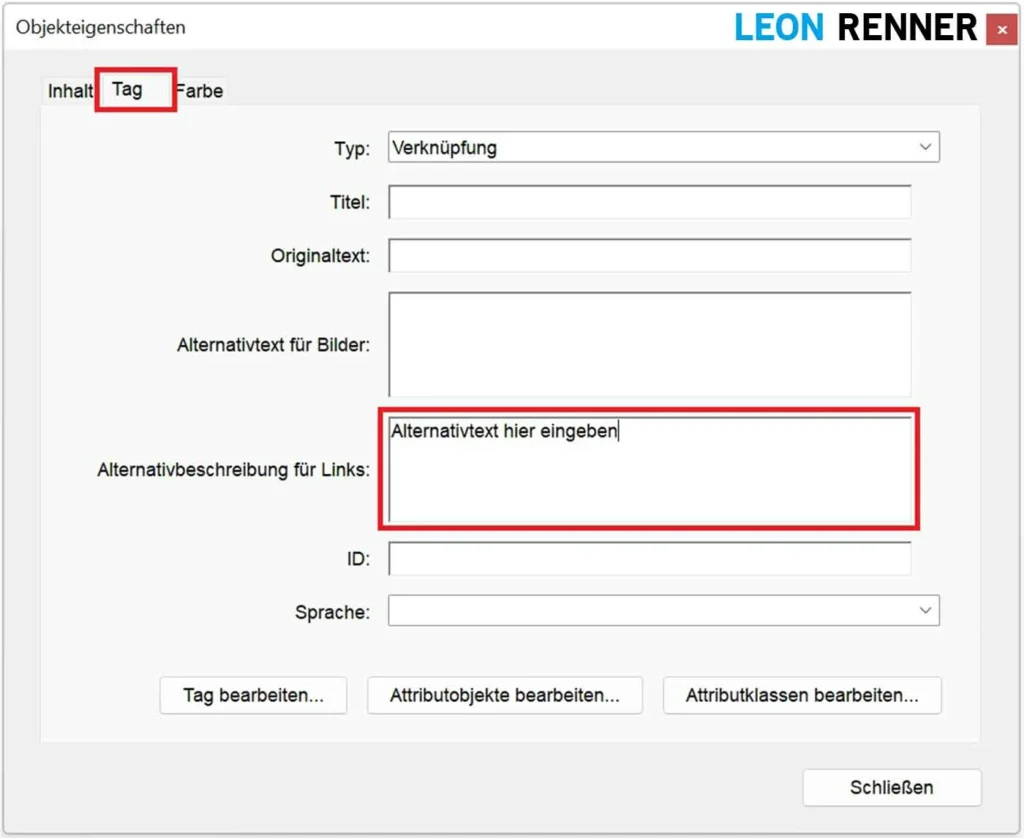
Task: Click into the Titel input field
Action: coord(649,202)
